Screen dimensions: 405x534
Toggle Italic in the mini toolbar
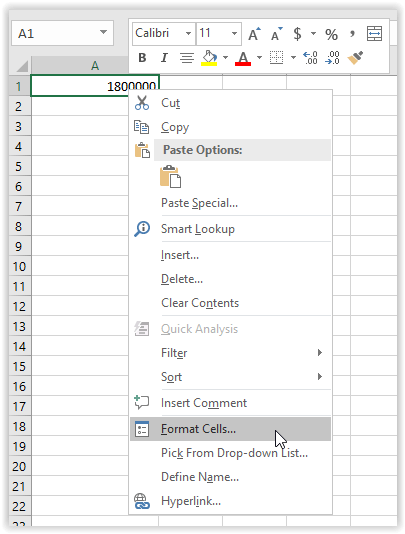click(164, 58)
